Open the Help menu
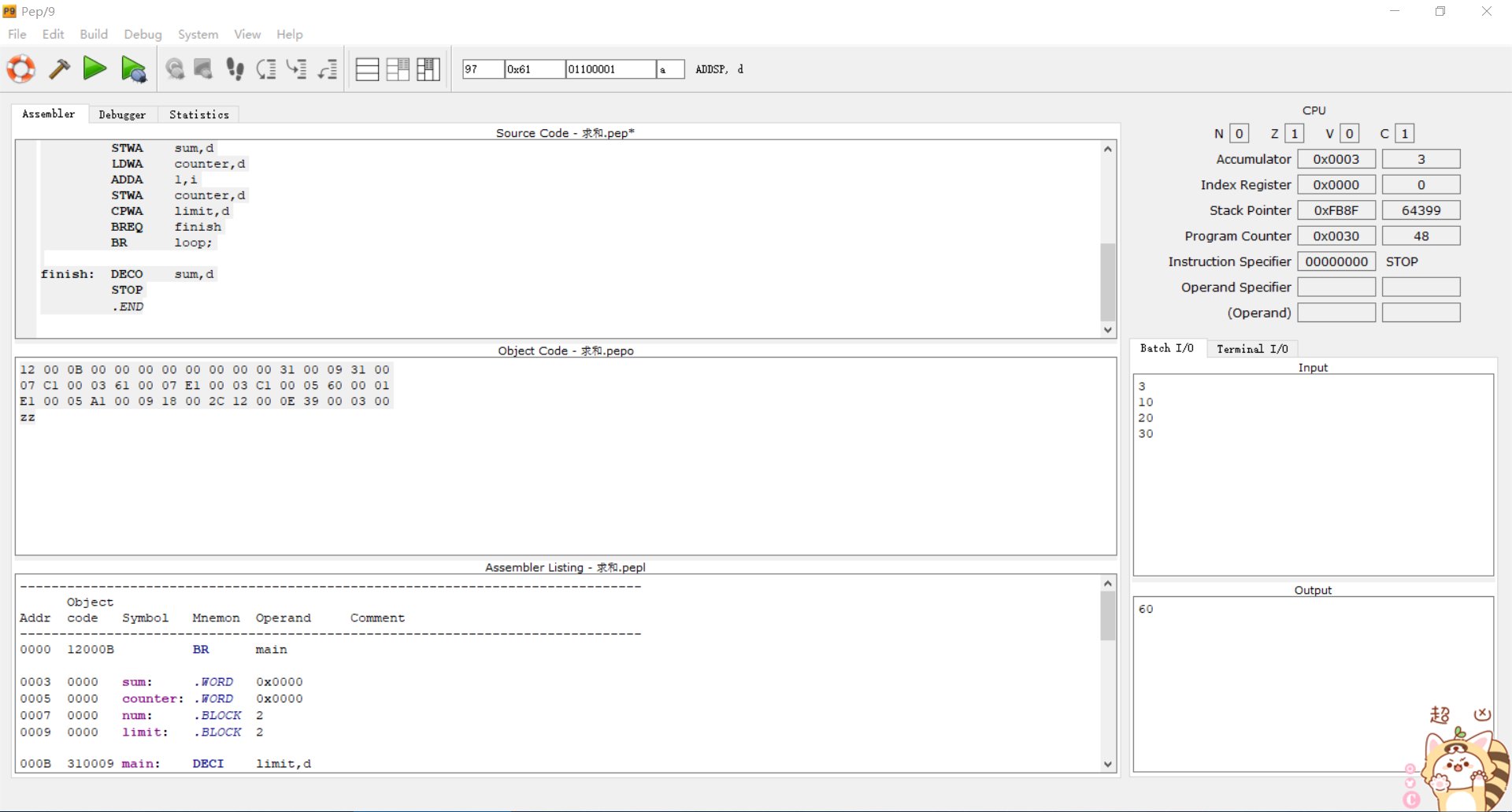 [x=290, y=35]
